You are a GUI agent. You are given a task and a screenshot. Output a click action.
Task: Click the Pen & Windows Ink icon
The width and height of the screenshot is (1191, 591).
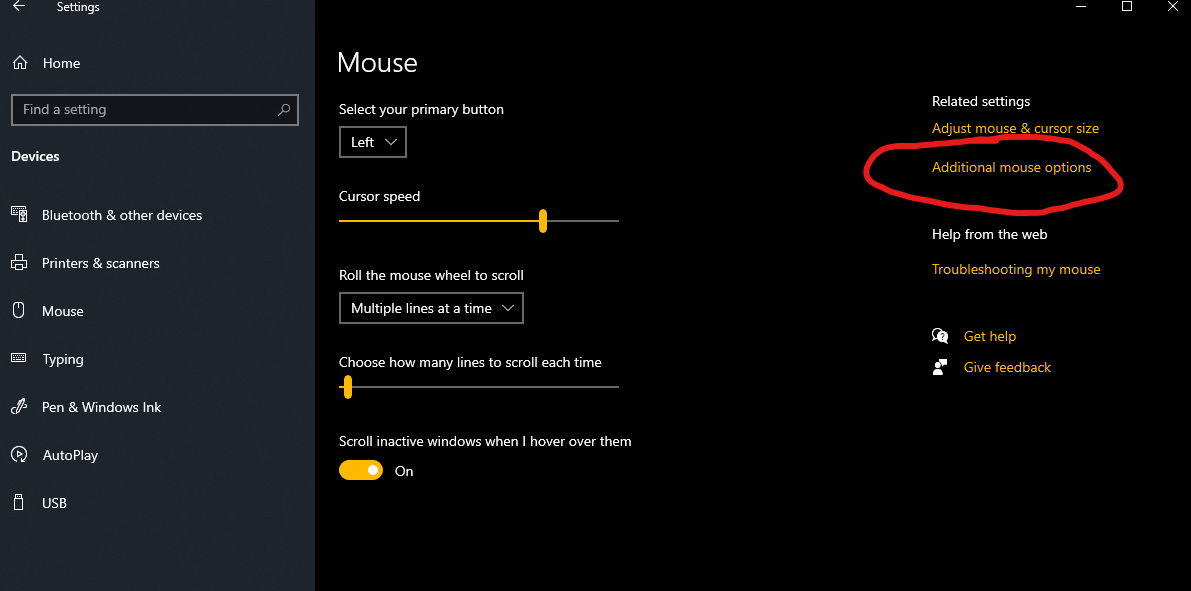19,407
